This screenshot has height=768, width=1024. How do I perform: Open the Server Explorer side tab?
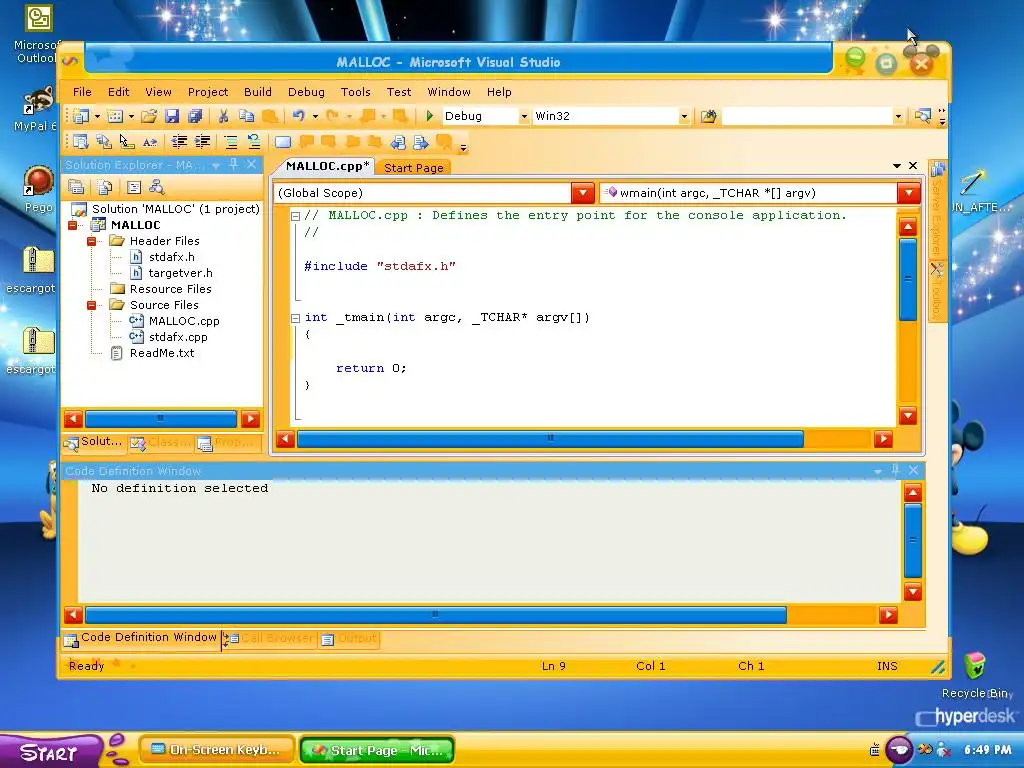938,210
